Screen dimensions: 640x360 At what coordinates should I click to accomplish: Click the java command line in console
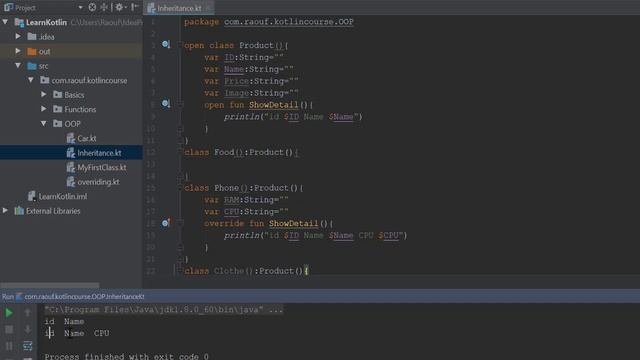click(x=163, y=310)
